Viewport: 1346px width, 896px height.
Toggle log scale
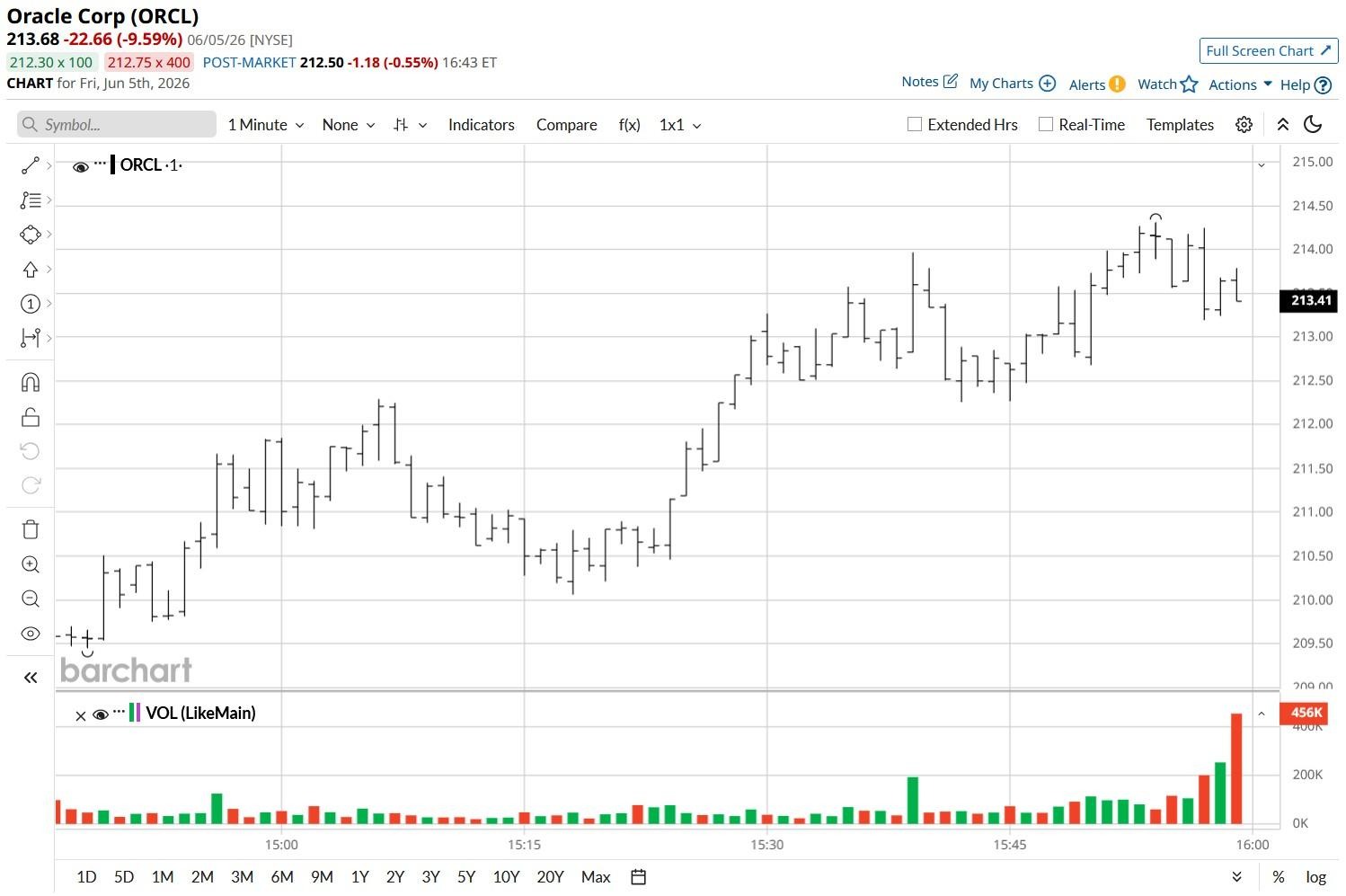(x=1315, y=877)
